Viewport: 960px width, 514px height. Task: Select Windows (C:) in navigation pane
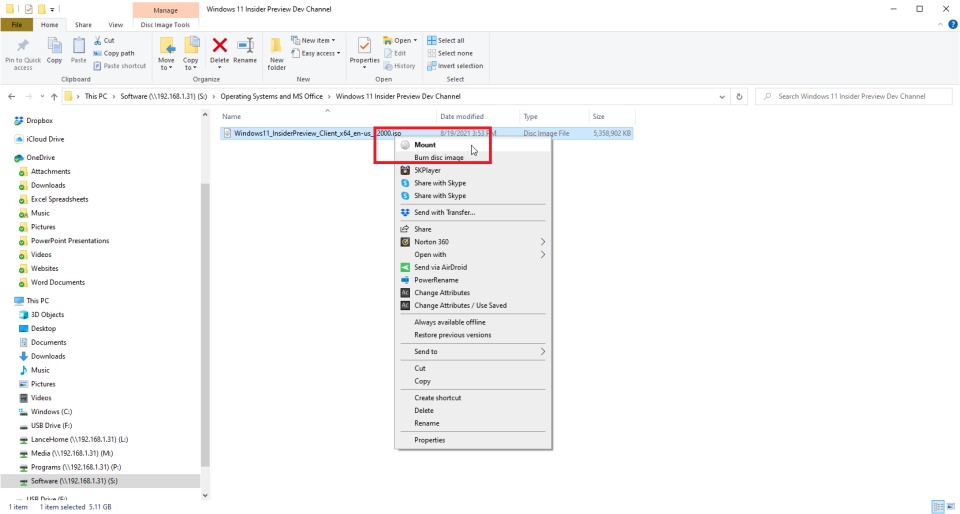pyautogui.click(x=51, y=412)
